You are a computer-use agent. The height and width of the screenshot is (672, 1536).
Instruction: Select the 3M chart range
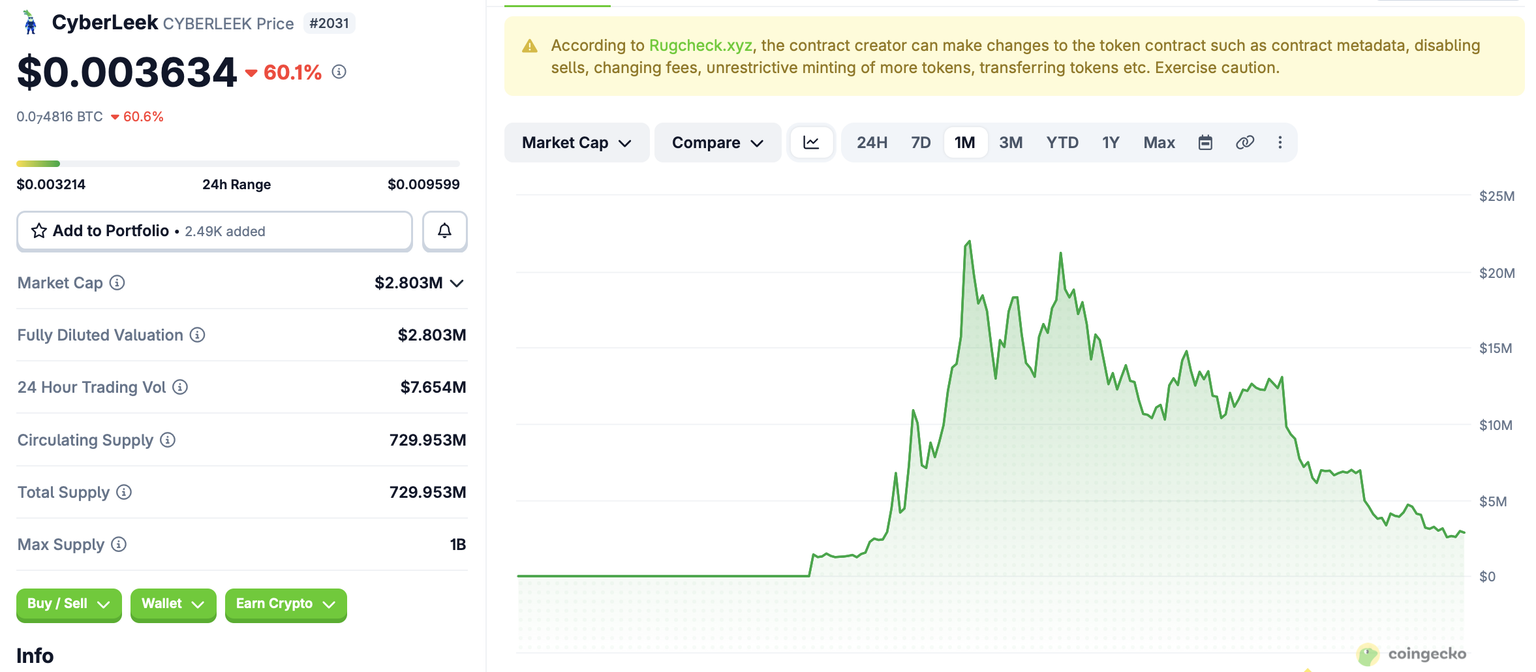(x=1011, y=143)
